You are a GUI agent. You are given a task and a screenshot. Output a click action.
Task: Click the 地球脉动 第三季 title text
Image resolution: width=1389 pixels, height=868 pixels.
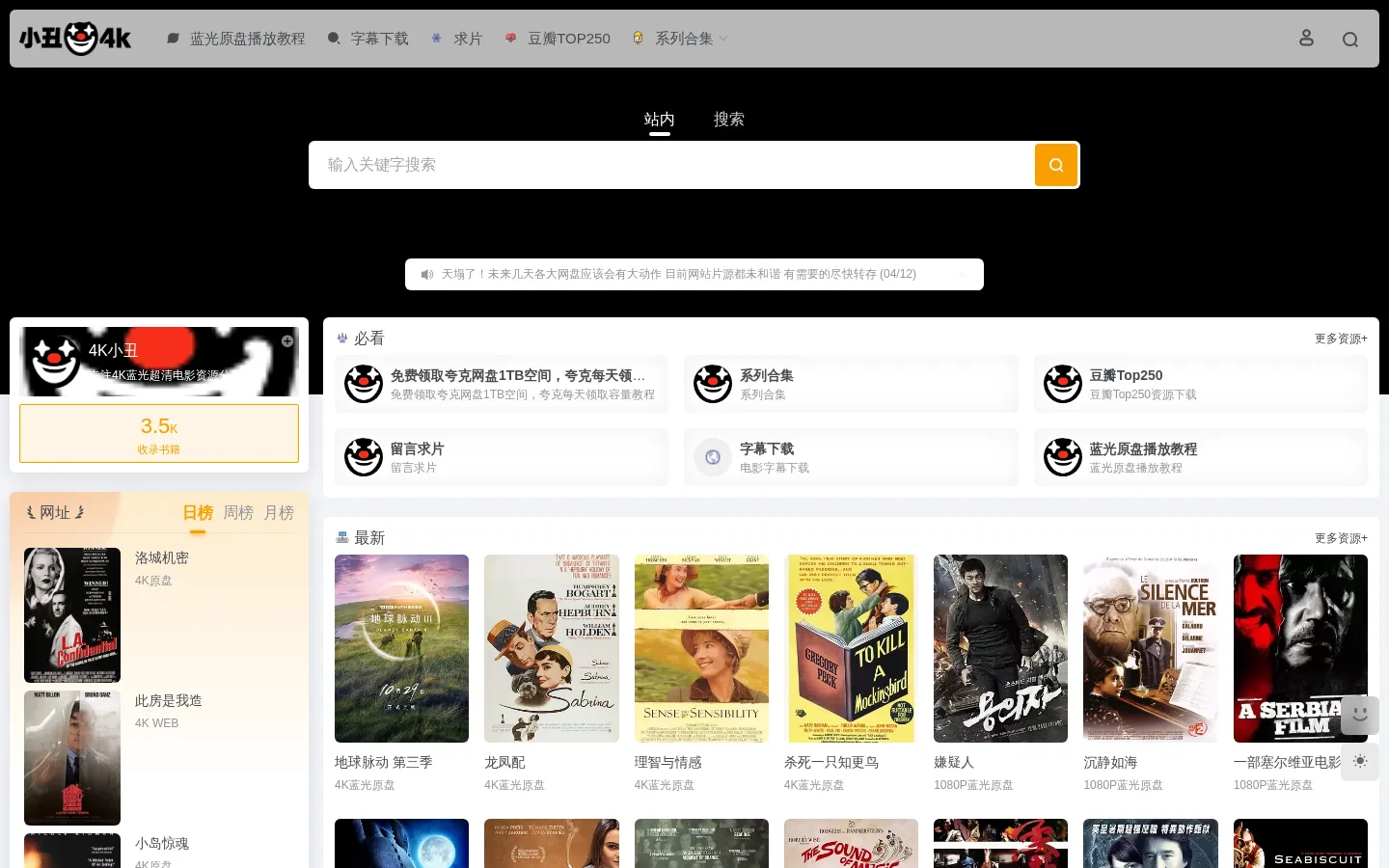click(x=383, y=763)
